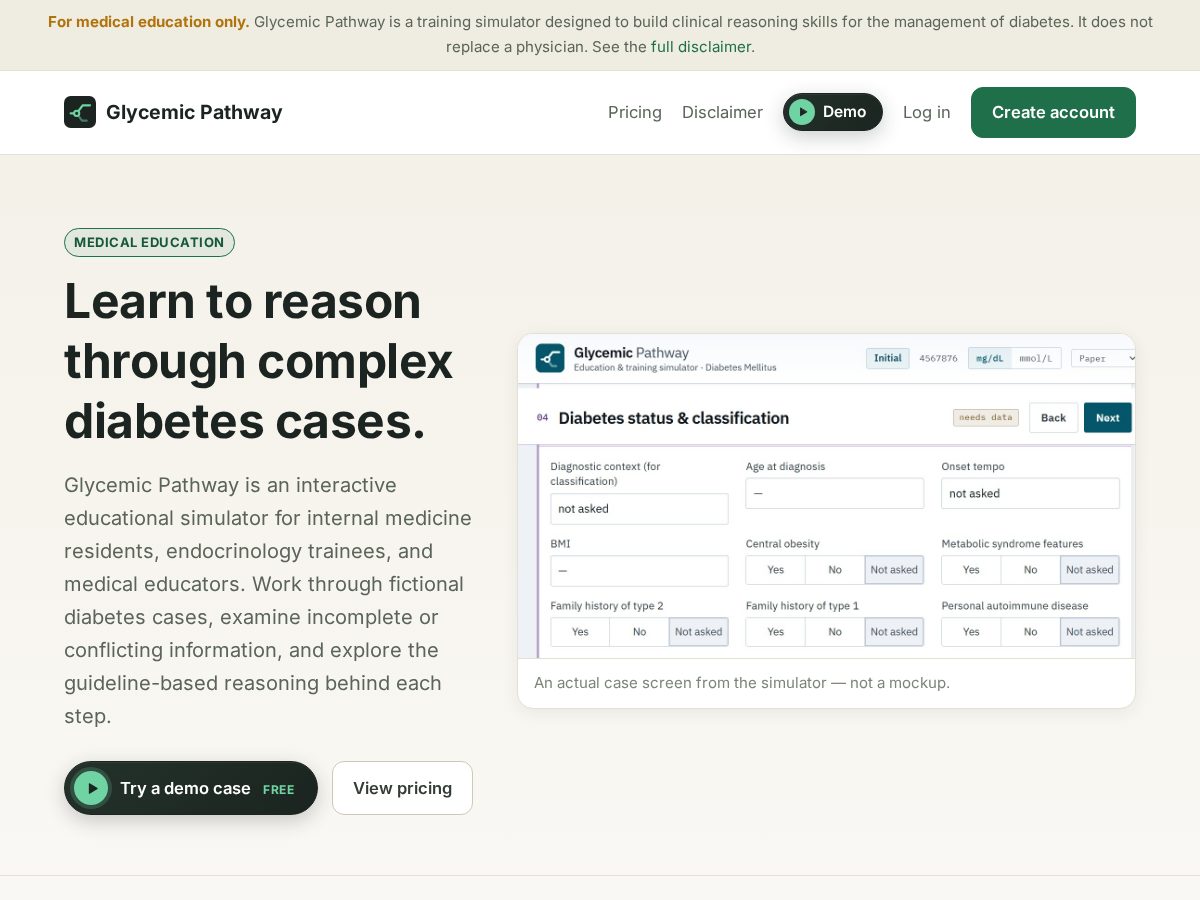
Task: Click the Create account button
Action: (1053, 112)
